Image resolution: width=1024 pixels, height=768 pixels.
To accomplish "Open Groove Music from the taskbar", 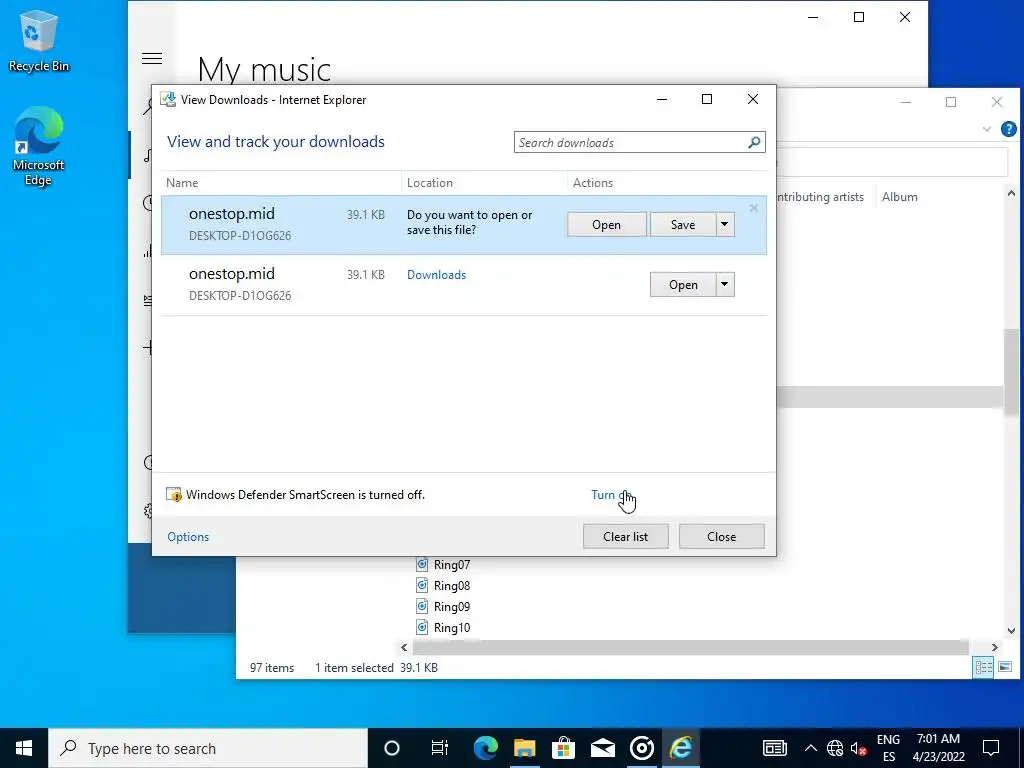I will coord(641,748).
